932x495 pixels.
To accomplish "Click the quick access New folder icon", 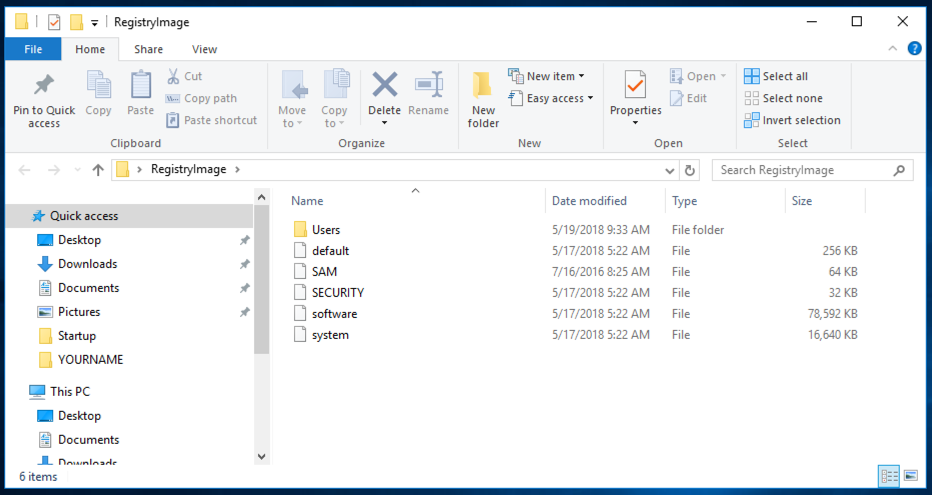I will (76, 22).
